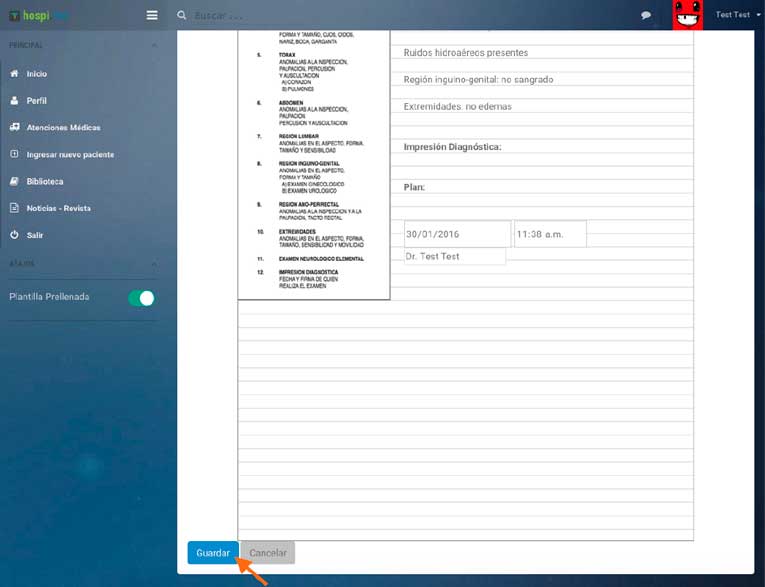Toggle the Plantilla Prellenada switch
765x587 pixels.
pyautogui.click(x=141, y=298)
